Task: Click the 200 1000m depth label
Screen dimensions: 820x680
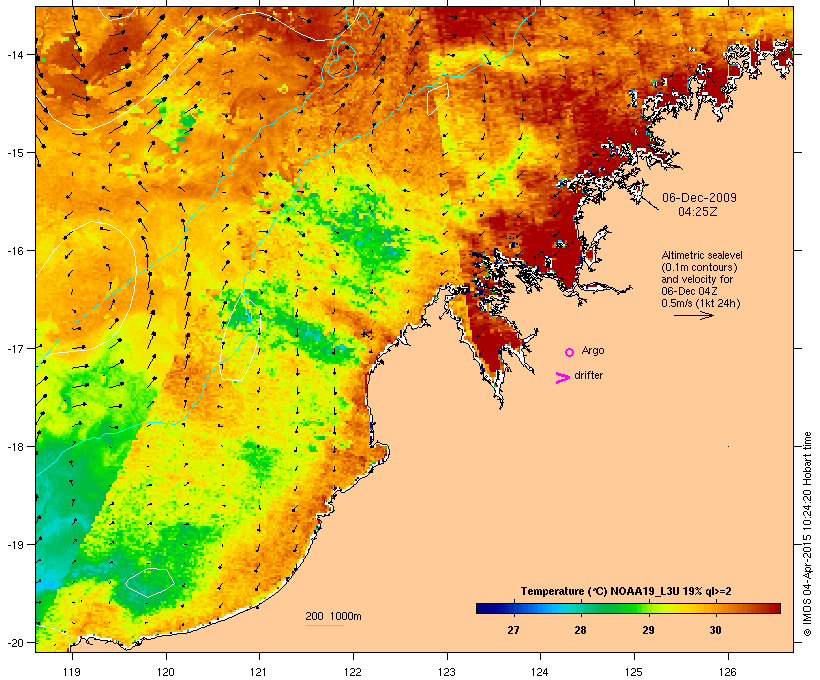Action: coord(333,616)
